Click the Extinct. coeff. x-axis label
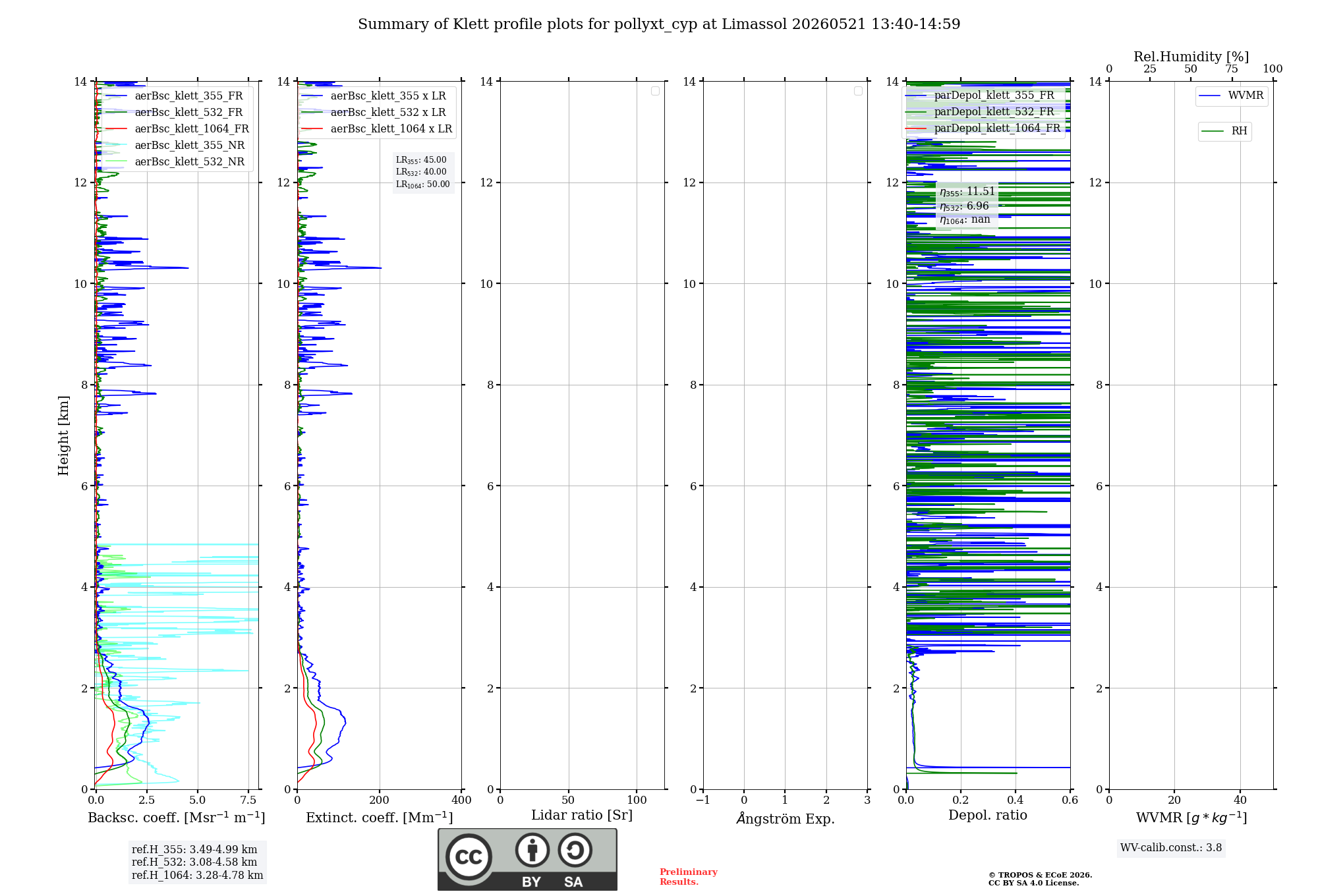Viewport: 1318px width, 896px height. 380,818
